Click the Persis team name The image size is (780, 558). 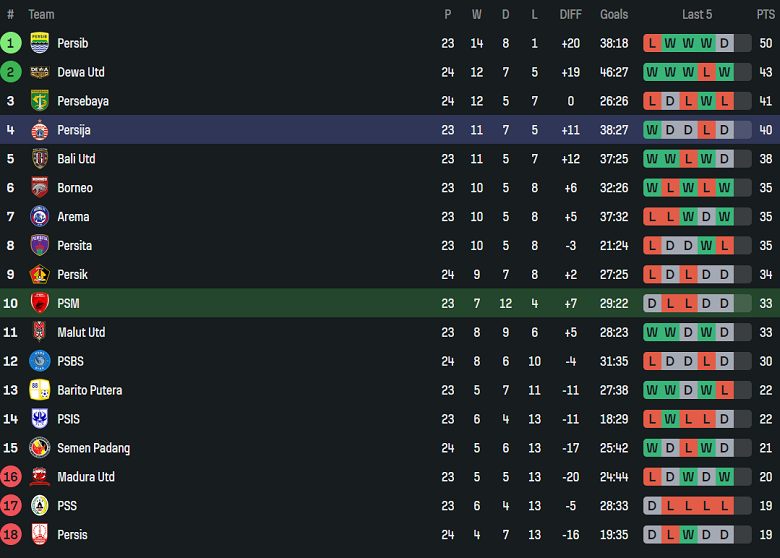pos(72,535)
